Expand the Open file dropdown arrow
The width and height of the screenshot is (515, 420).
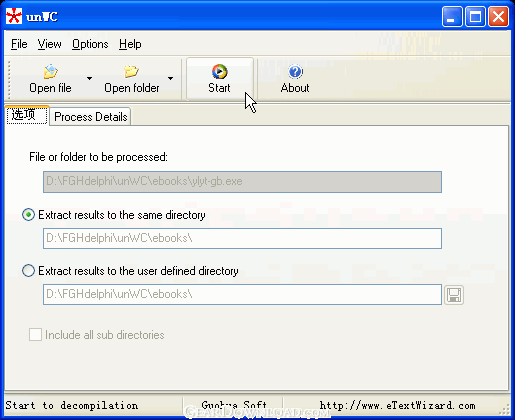click(89, 79)
